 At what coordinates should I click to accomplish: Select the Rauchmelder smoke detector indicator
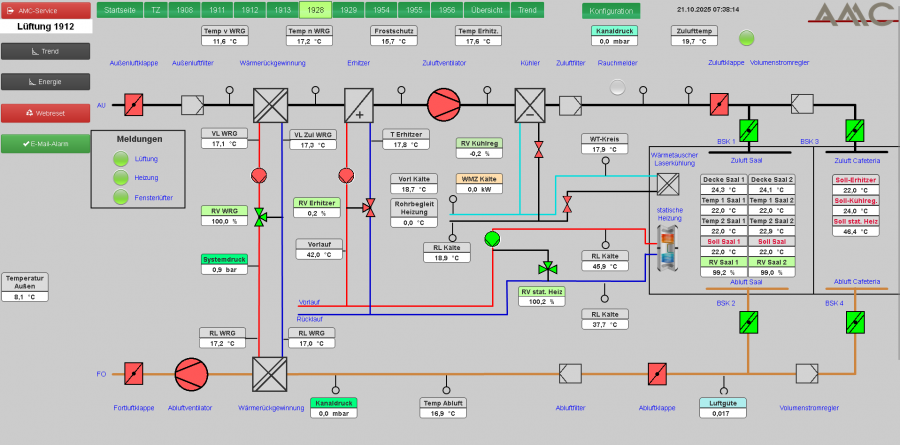(617, 87)
